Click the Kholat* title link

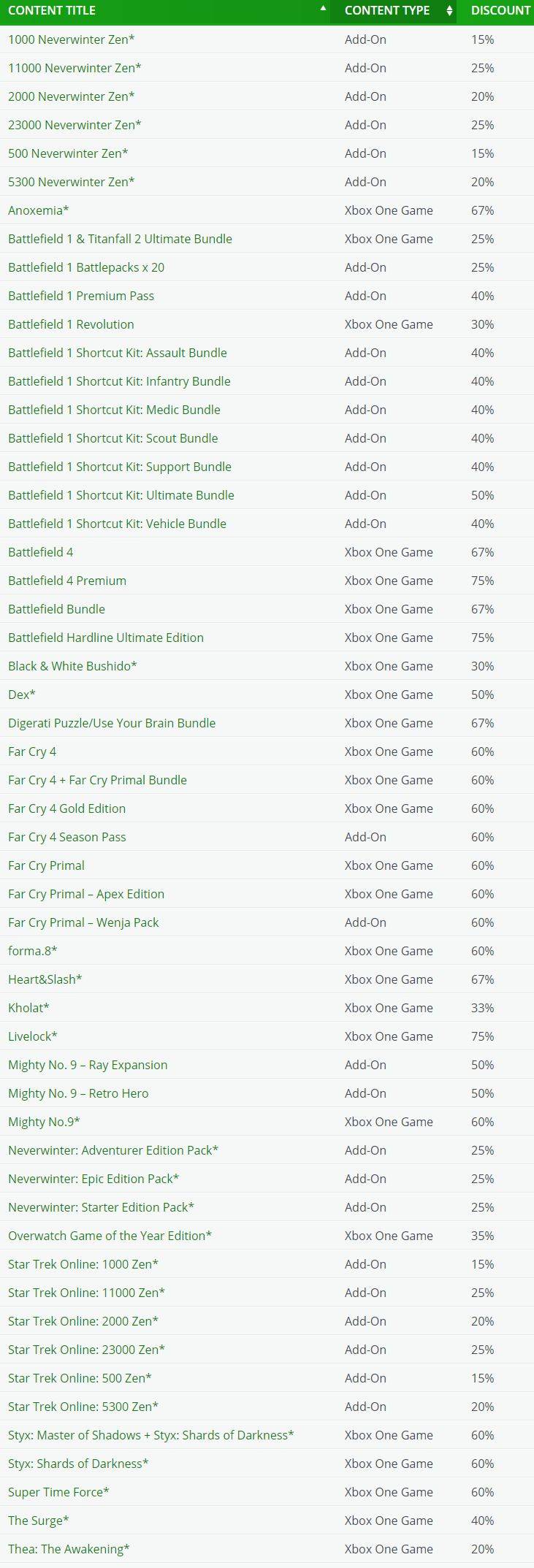click(x=28, y=1008)
